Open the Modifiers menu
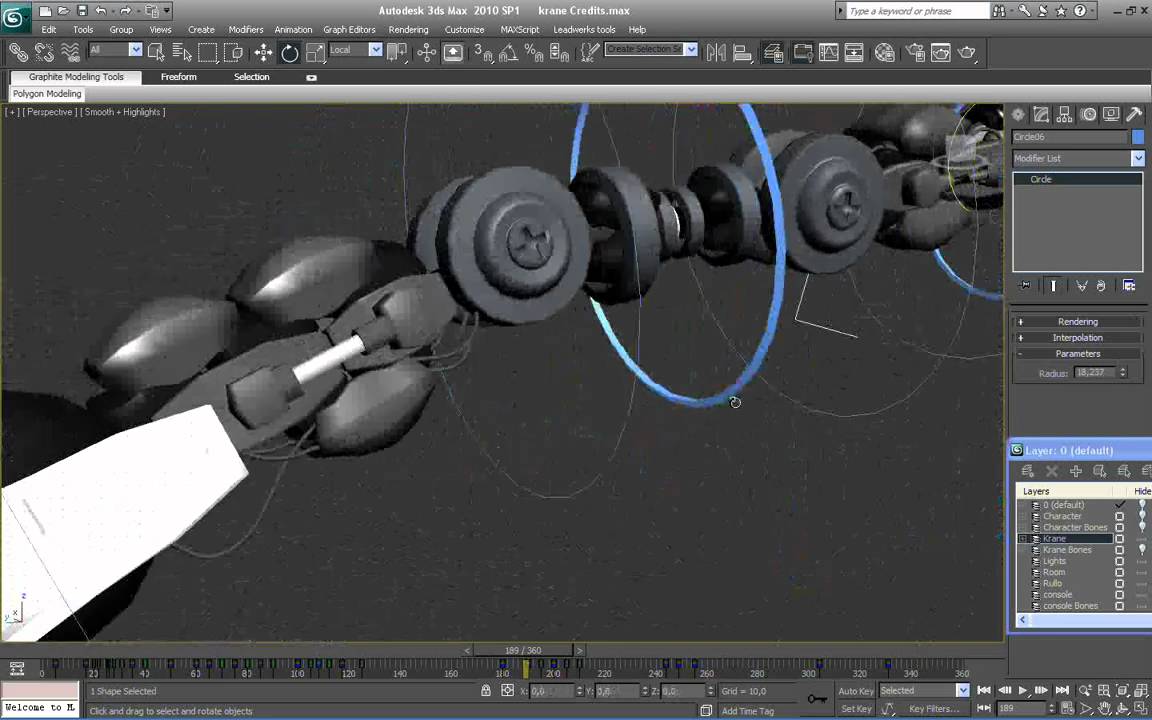Image resolution: width=1152 pixels, height=720 pixels. point(246,29)
